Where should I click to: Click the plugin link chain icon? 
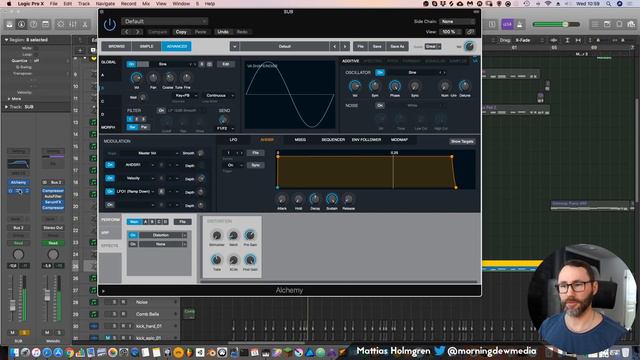click(x=470, y=32)
